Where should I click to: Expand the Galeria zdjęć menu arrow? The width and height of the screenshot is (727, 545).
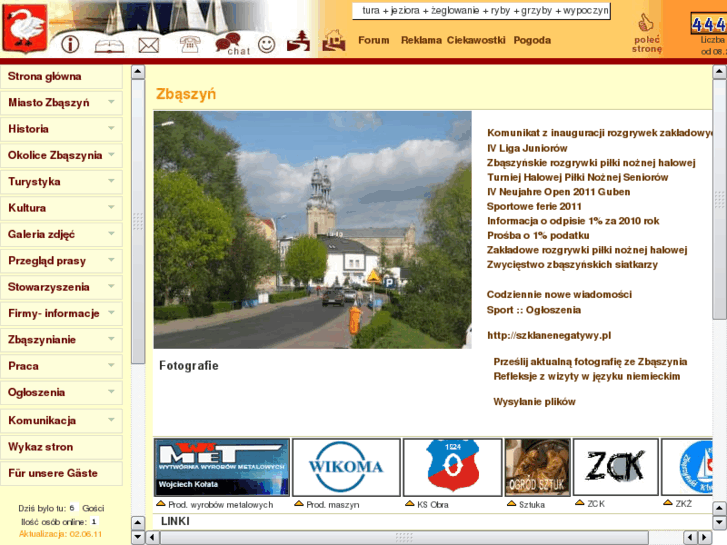click(111, 233)
